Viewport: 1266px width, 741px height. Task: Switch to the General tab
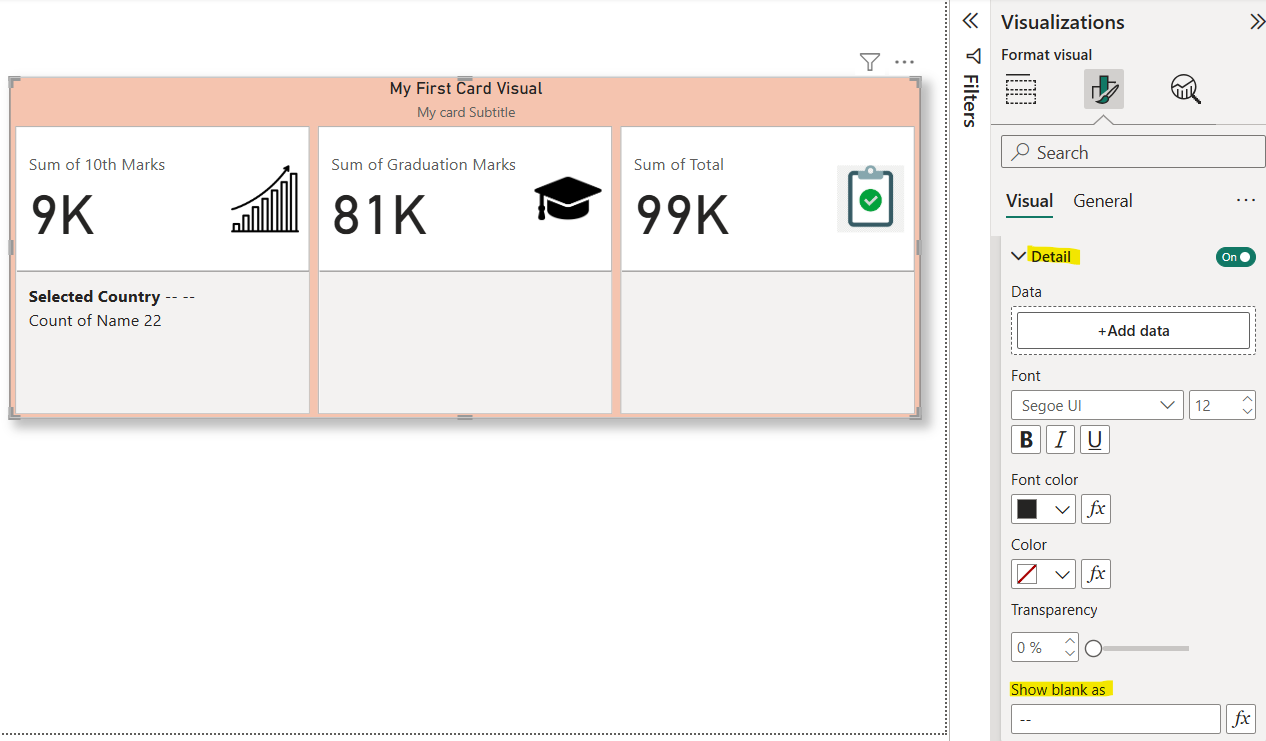(x=1102, y=201)
